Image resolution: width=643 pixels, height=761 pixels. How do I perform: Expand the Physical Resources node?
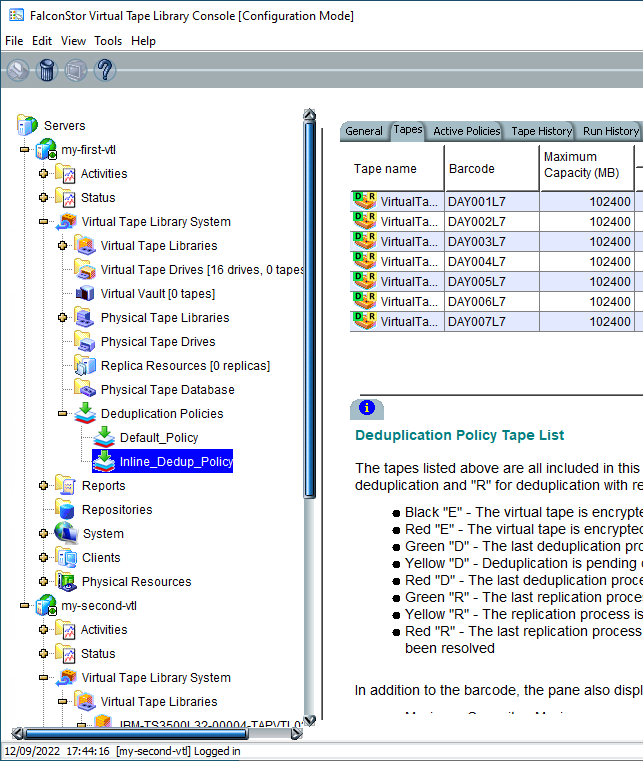pyautogui.click(x=44, y=581)
